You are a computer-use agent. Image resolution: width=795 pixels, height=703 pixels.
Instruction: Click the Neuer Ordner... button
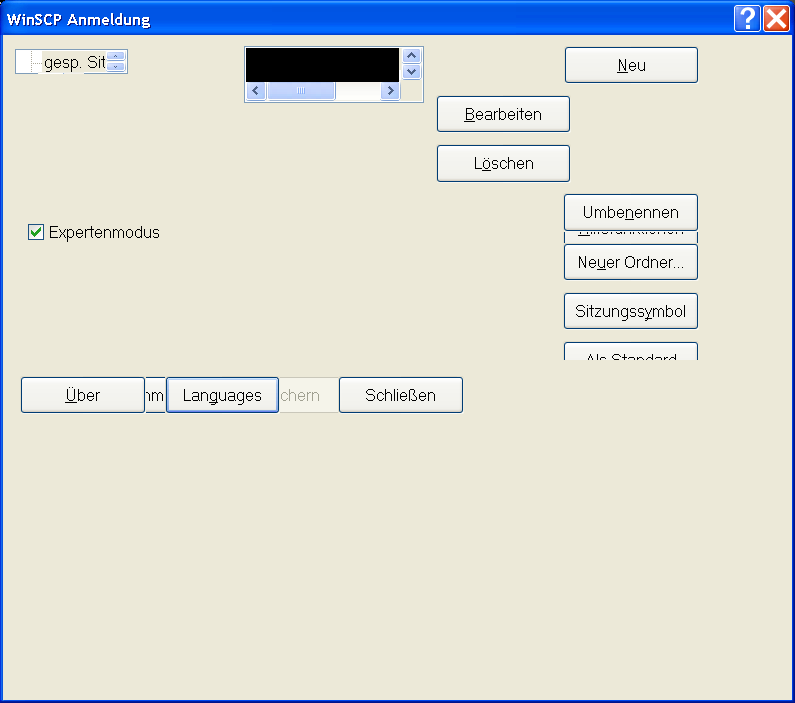pos(631,262)
